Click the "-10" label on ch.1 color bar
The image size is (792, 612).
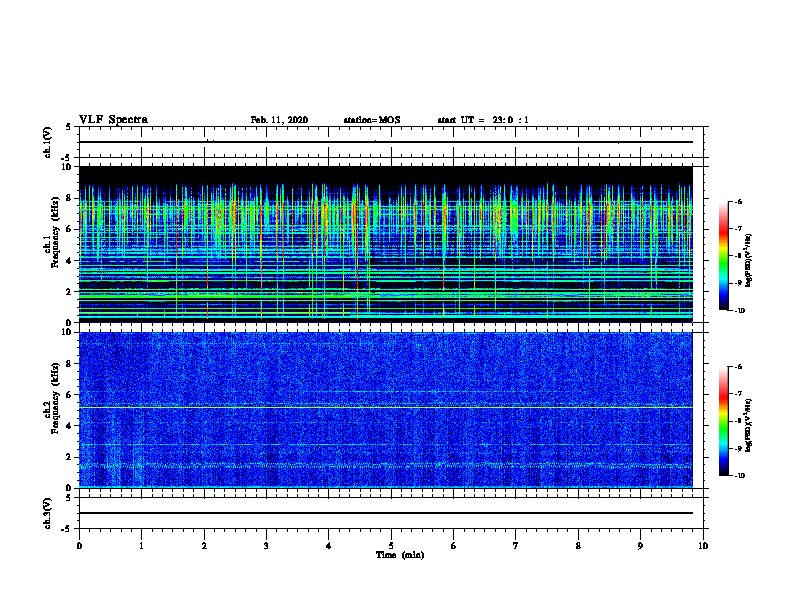740,311
